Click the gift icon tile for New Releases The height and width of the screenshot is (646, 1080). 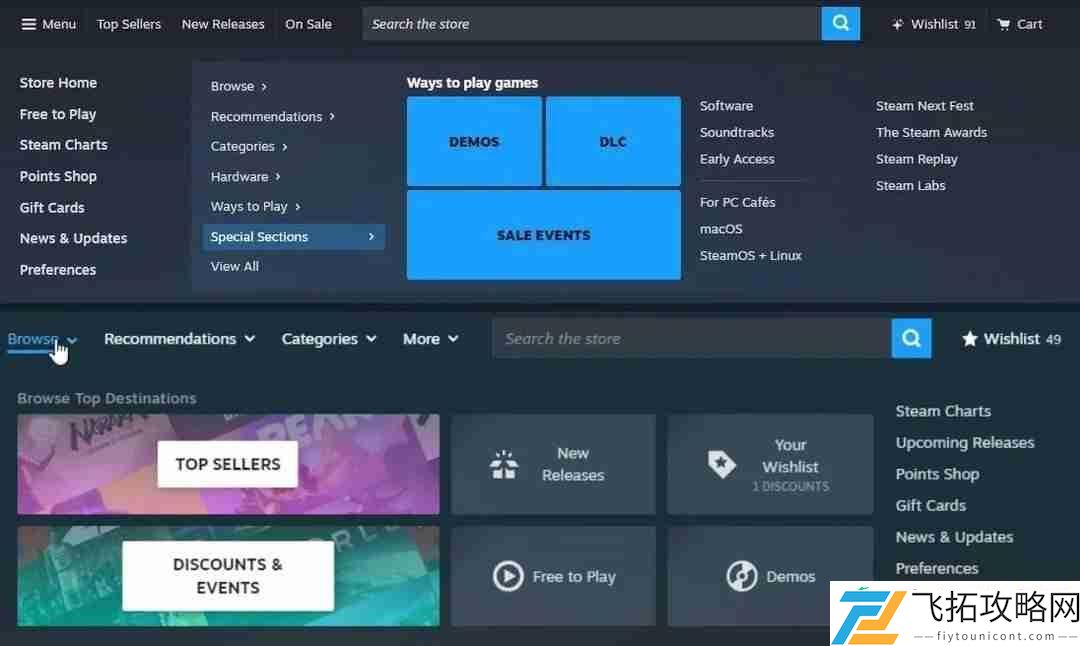(x=553, y=464)
